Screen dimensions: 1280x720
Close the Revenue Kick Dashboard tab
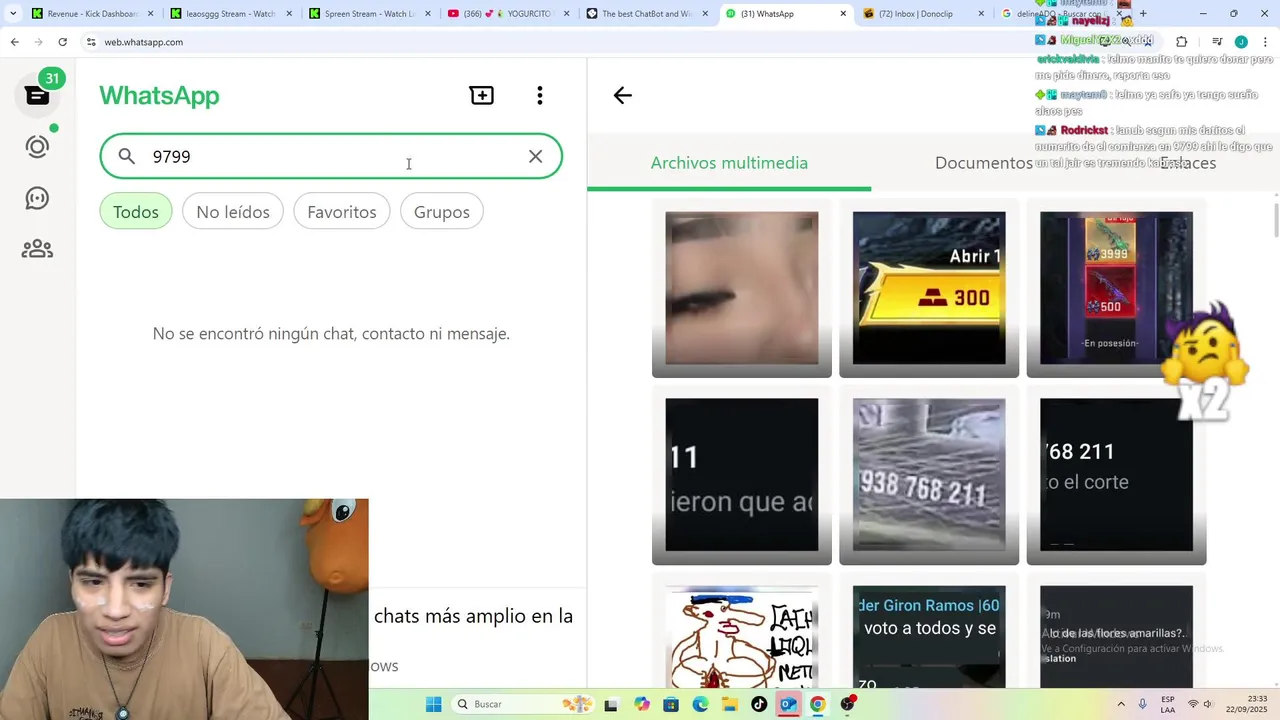pos(150,14)
